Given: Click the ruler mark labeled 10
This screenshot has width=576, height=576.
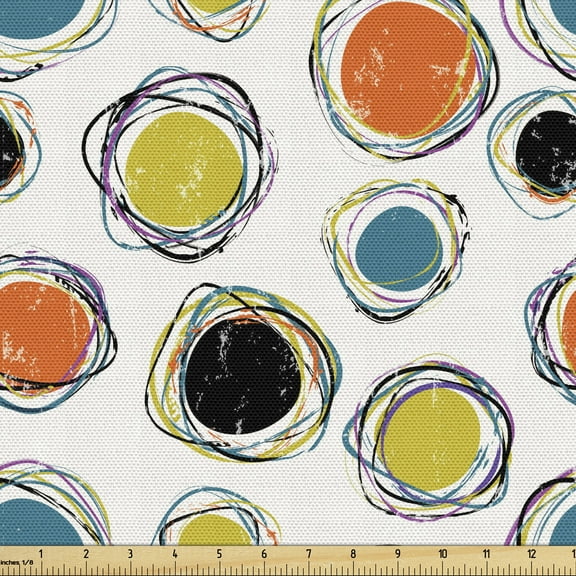Looking at the screenshot, I should click(x=443, y=554).
